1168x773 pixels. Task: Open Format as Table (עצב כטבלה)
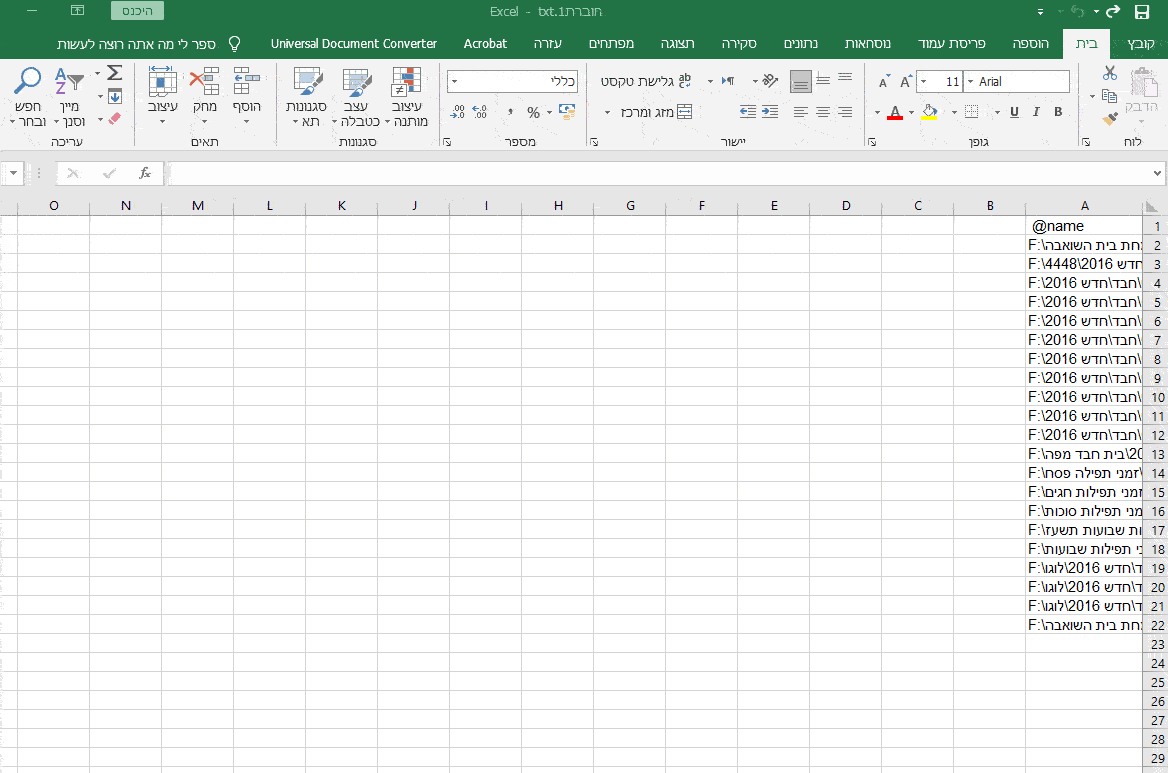click(x=357, y=97)
